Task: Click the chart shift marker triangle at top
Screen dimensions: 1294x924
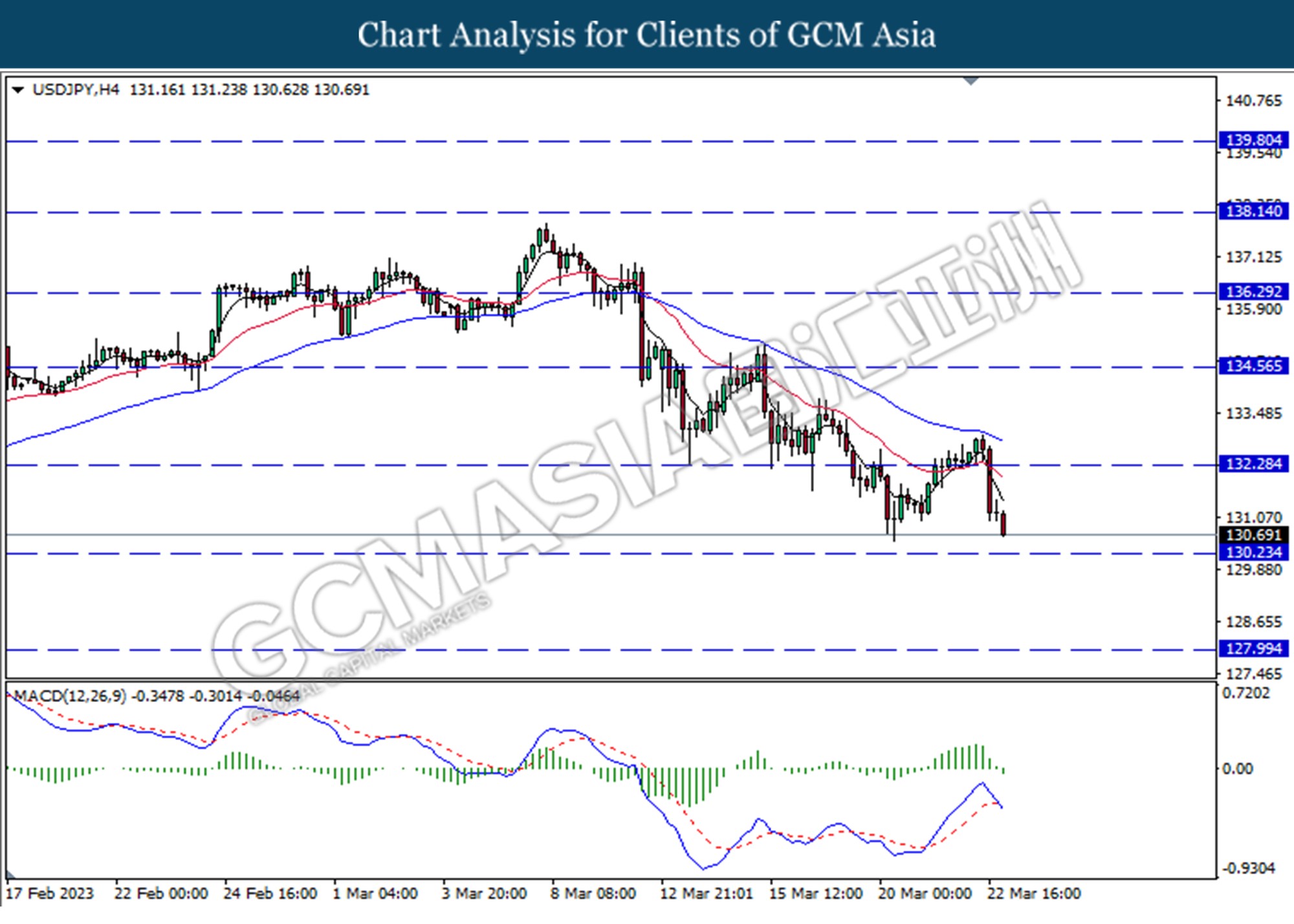Action: click(x=971, y=82)
